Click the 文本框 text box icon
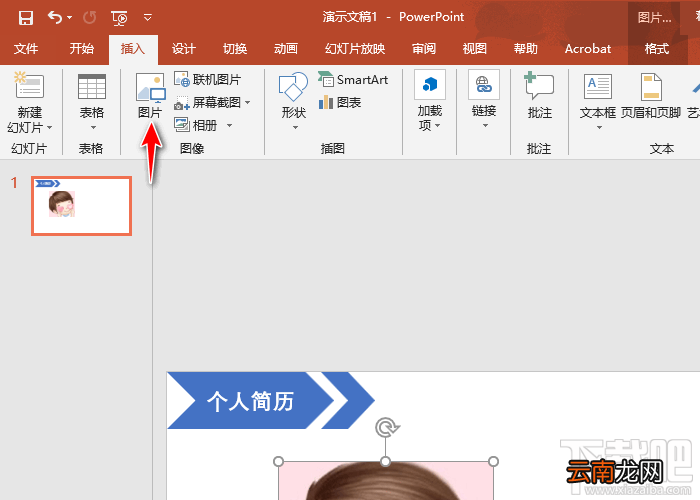Viewport: 700px width, 500px height. tap(597, 86)
